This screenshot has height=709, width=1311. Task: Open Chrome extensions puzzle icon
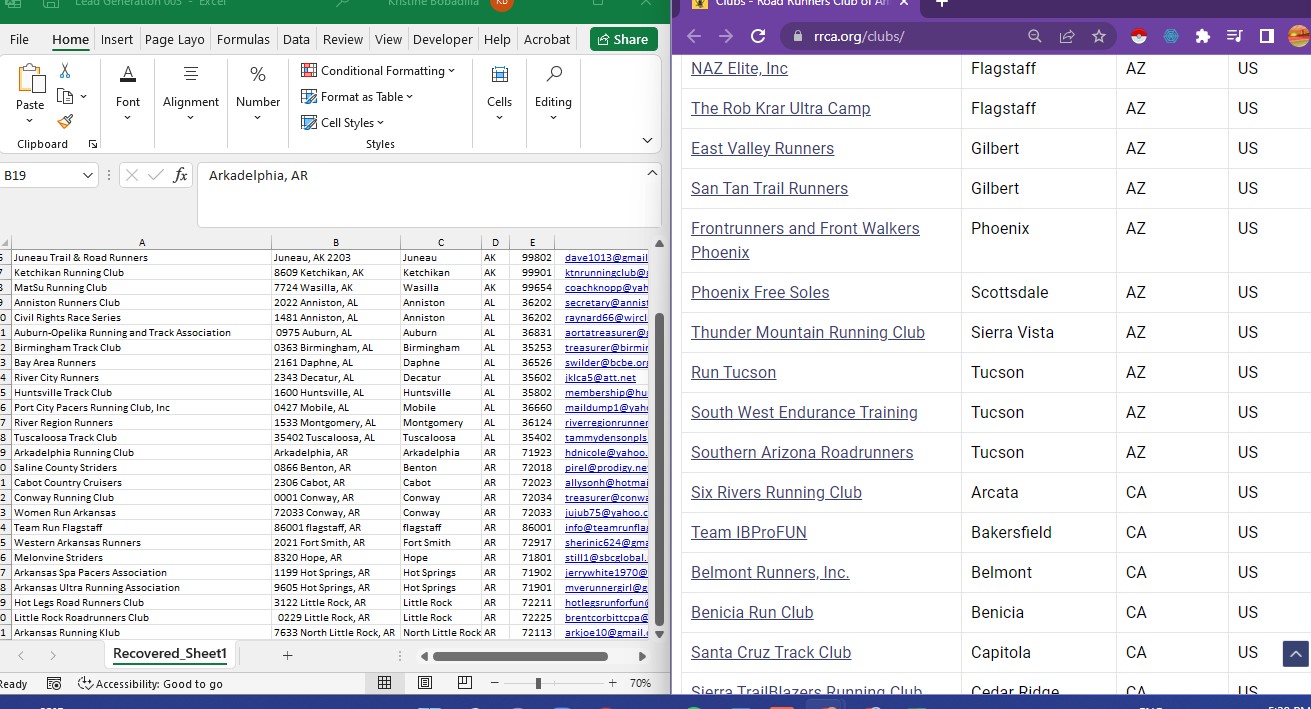1203,36
